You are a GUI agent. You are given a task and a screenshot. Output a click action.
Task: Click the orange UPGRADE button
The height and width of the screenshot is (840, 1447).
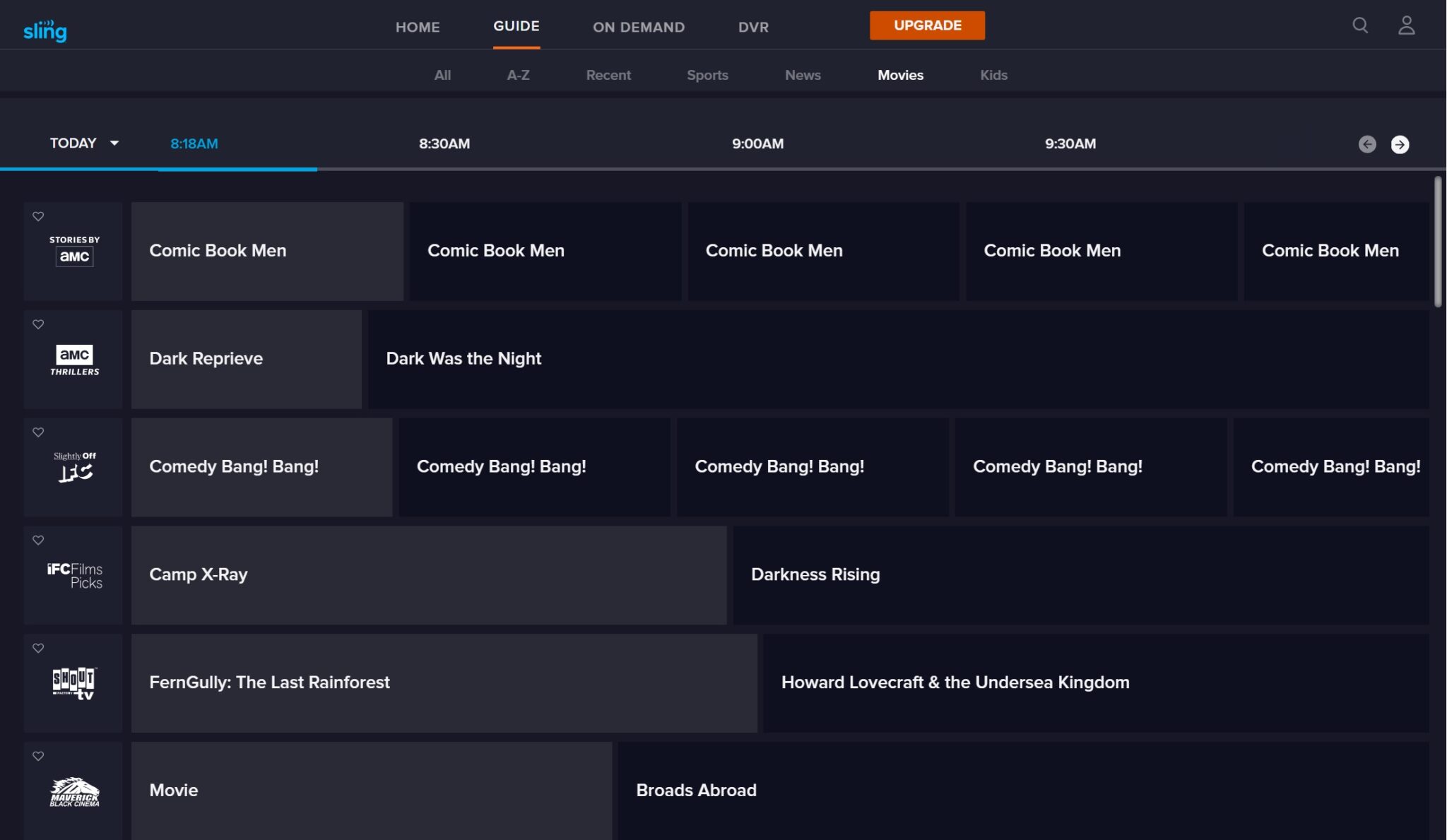927,25
